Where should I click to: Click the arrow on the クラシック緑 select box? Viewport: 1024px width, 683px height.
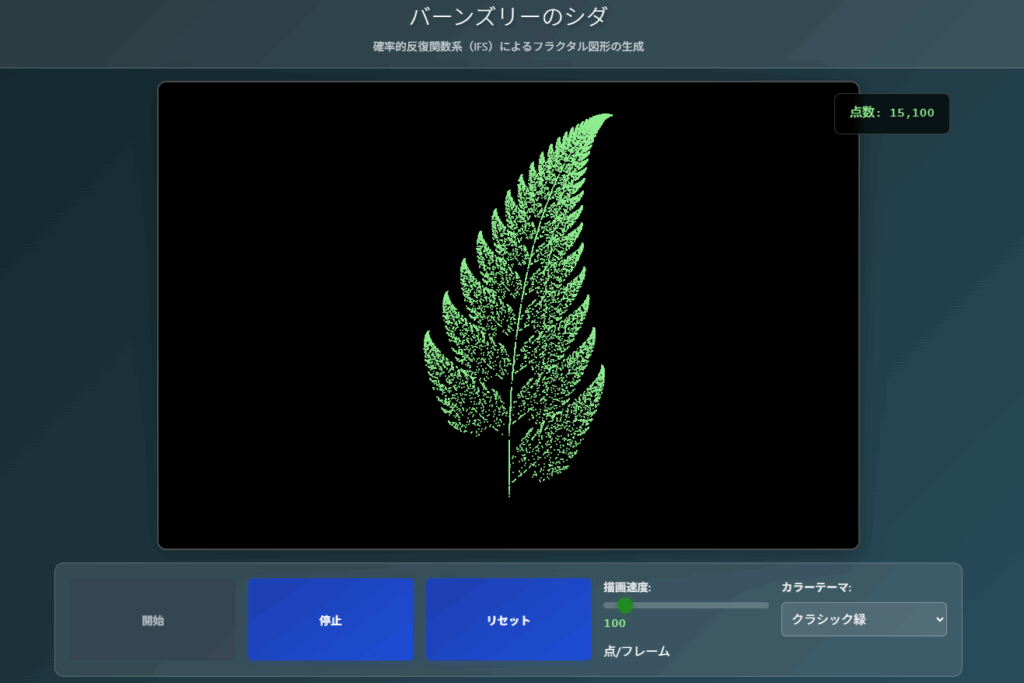pyautogui.click(x=936, y=619)
